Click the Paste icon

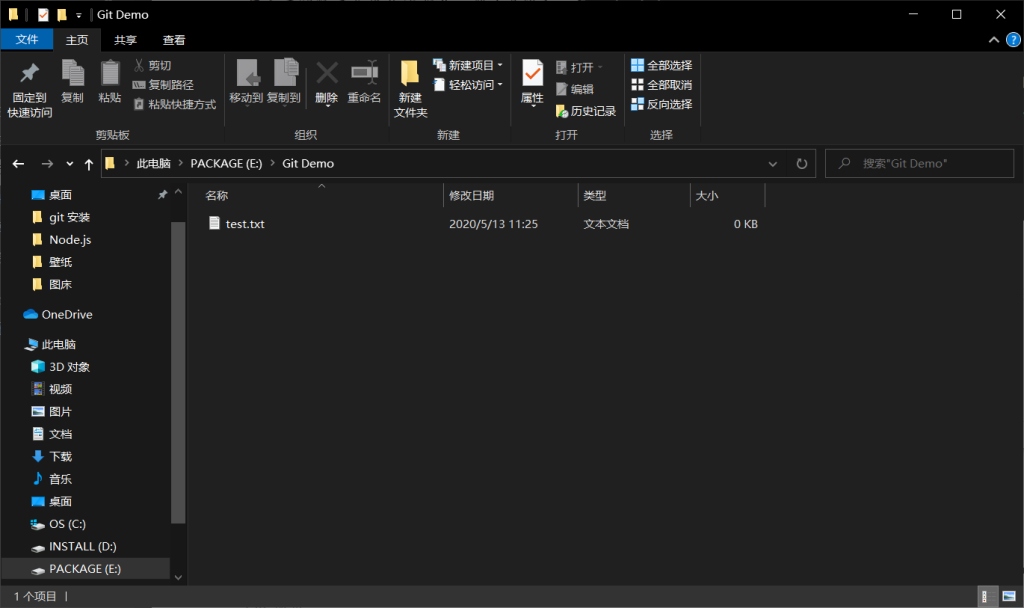(x=109, y=80)
